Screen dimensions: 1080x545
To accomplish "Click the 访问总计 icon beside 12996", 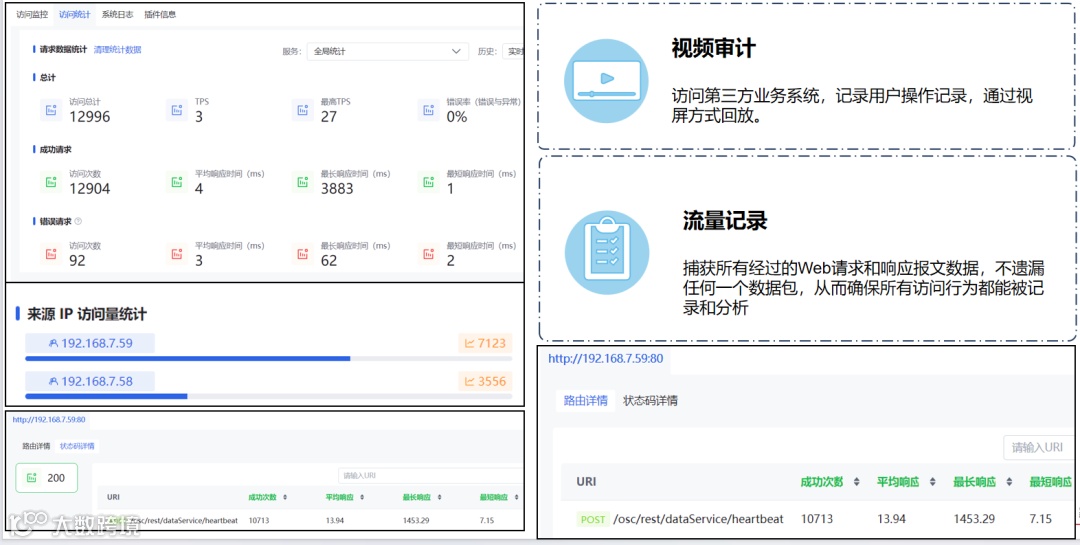I will (x=50, y=110).
